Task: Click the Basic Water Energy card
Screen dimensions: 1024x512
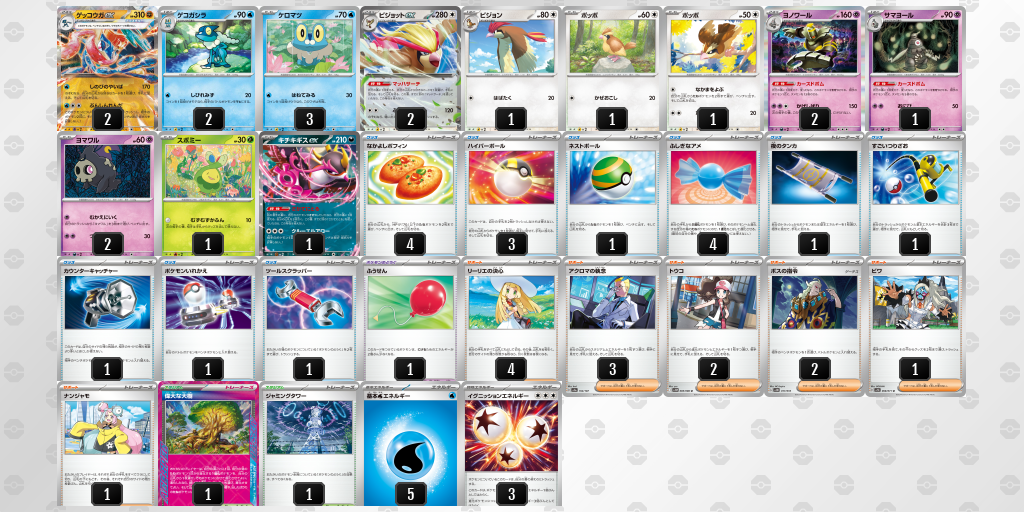Action: 410,445
